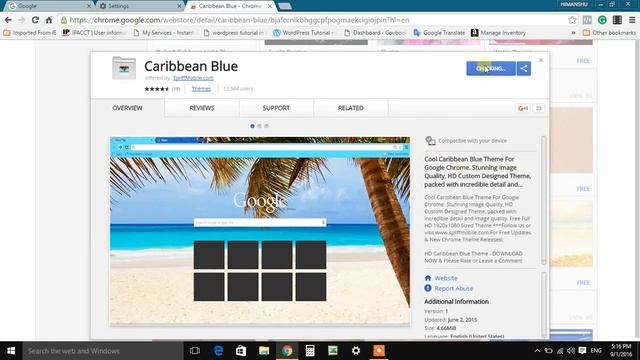This screenshot has width=640, height=360.
Task: Close the Caribbean Blue browser tab
Action: [270, 6]
